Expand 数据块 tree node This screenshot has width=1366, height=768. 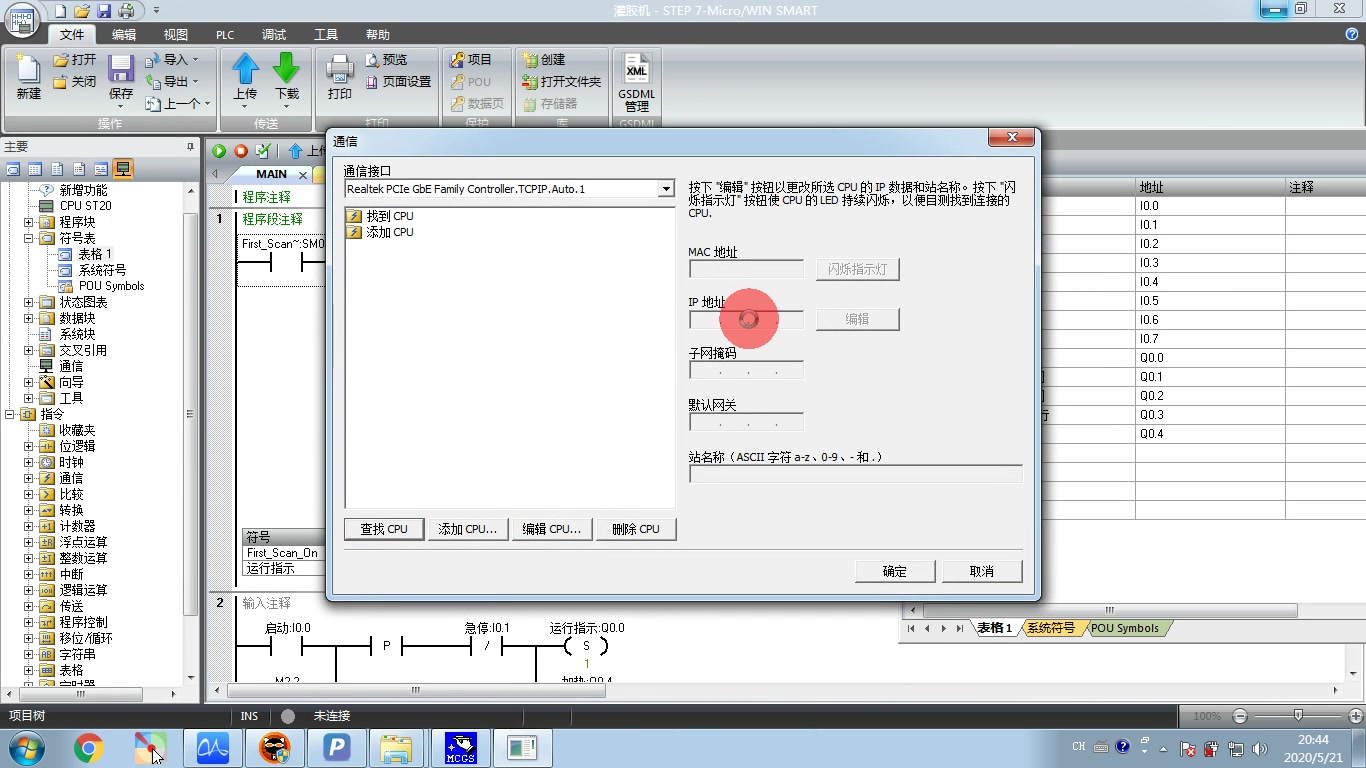(x=29, y=318)
